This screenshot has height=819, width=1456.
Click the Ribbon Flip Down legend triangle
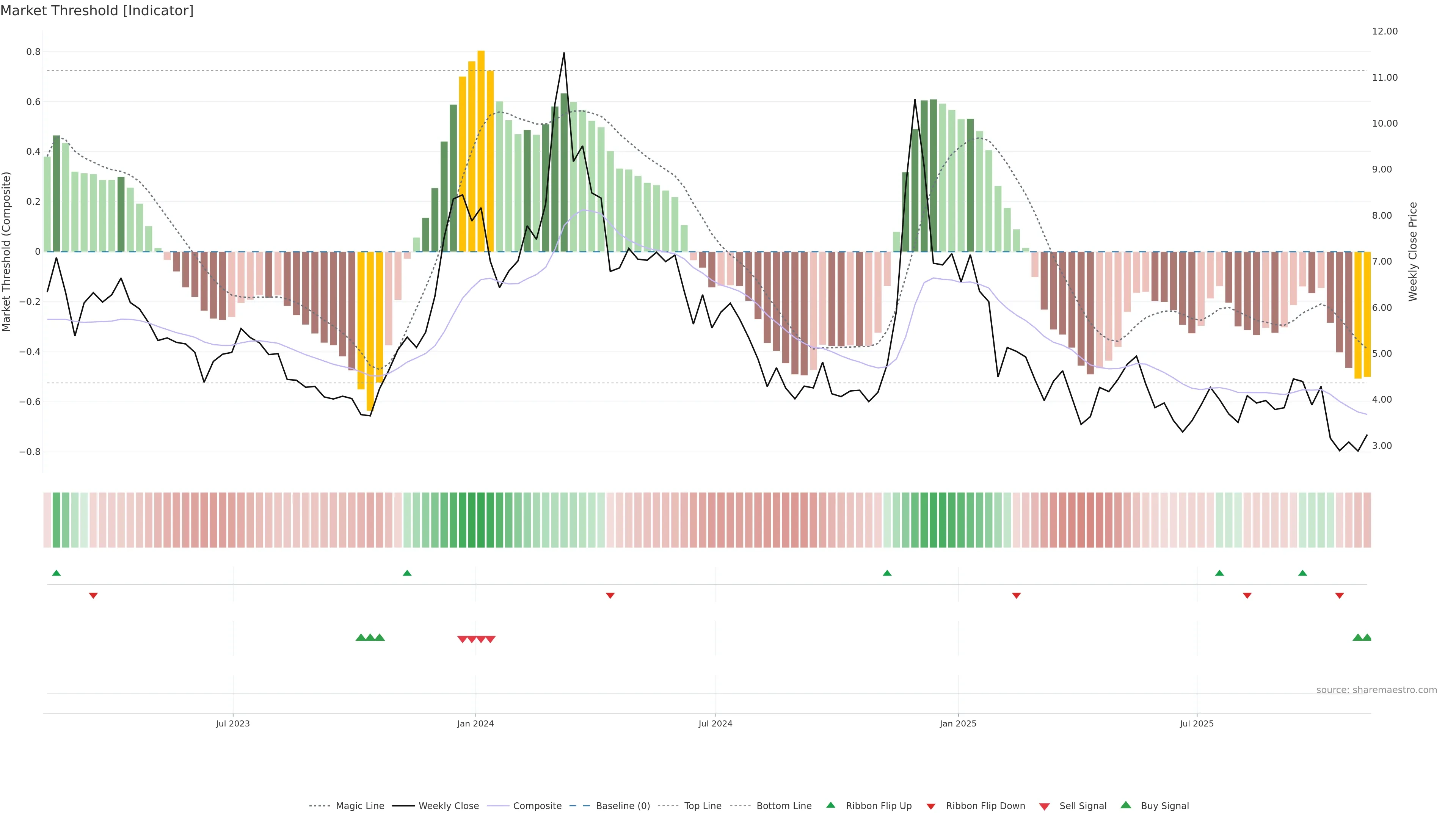pos(931,806)
